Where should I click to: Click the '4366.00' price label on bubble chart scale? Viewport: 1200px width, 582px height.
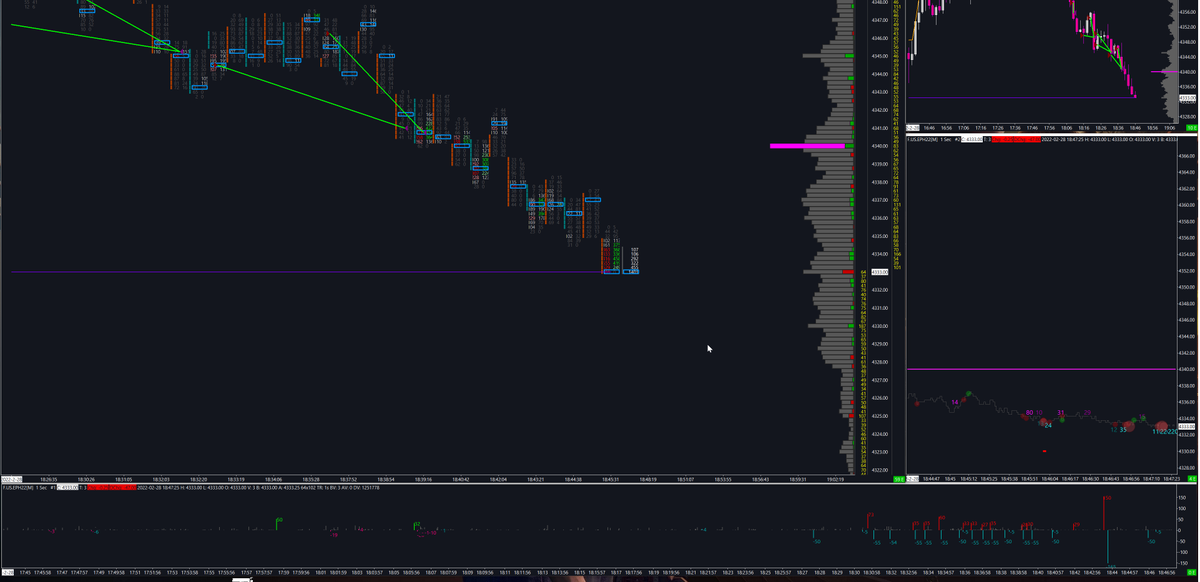[x=1187, y=155]
